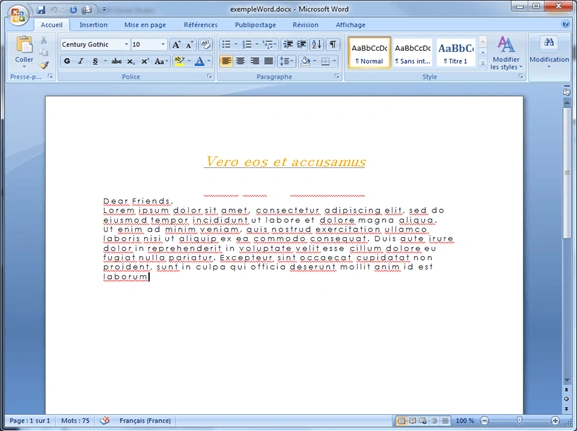Zoom in with plus button
The image size is (577, 431).
coord(555,420)
